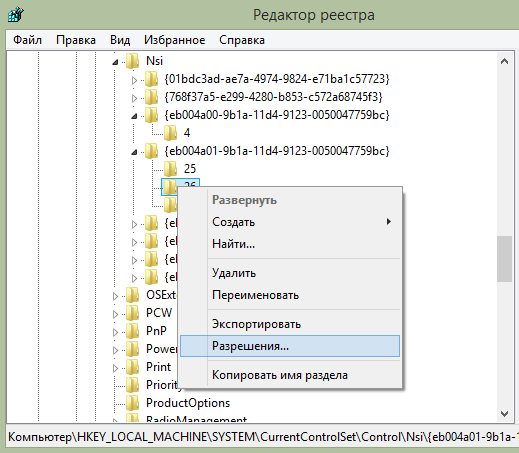Collapse the Nsi key
Viewport: 519px width, 453px height.
point(115,62)
